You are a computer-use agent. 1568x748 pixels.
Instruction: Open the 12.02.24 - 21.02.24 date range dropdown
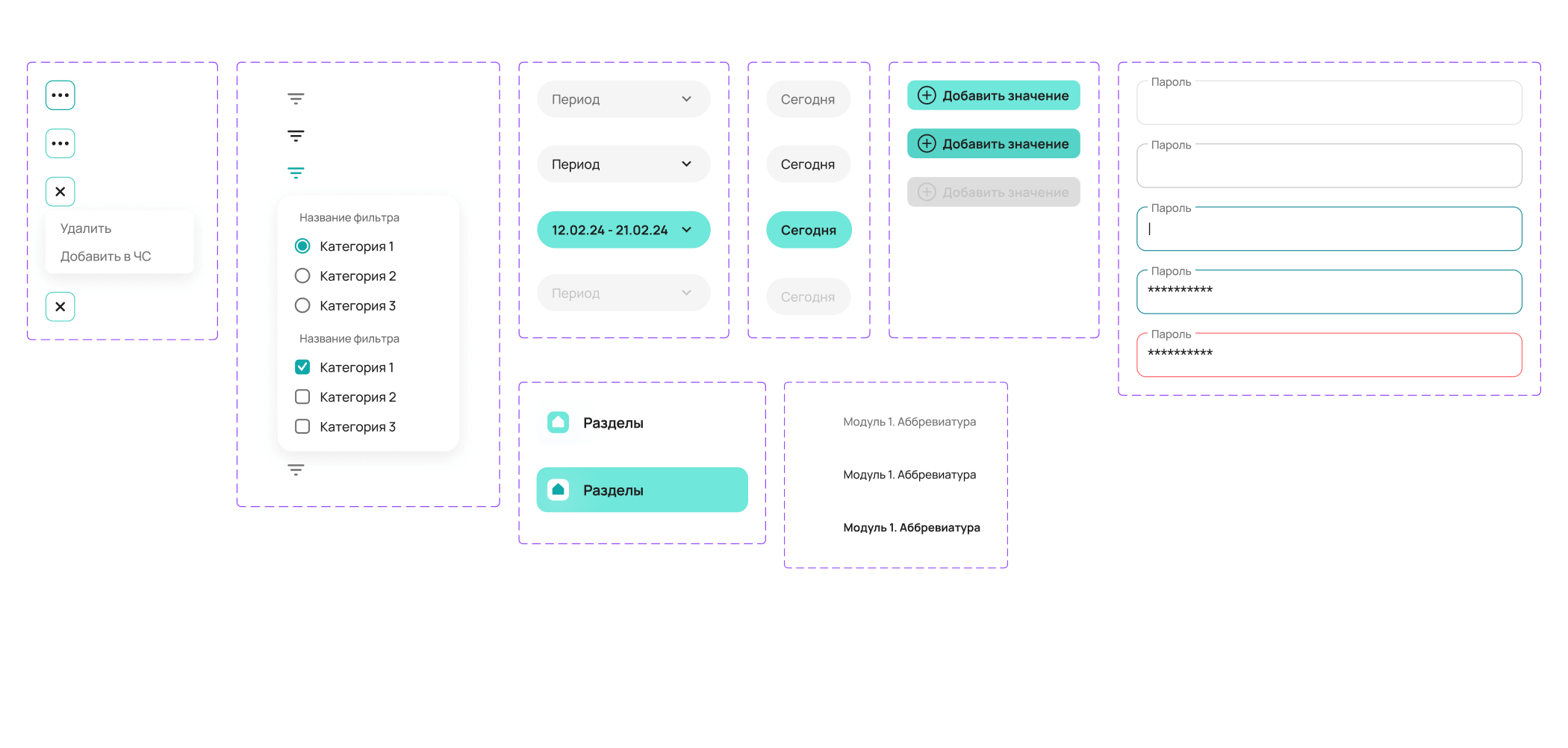[x=623, y=230]
